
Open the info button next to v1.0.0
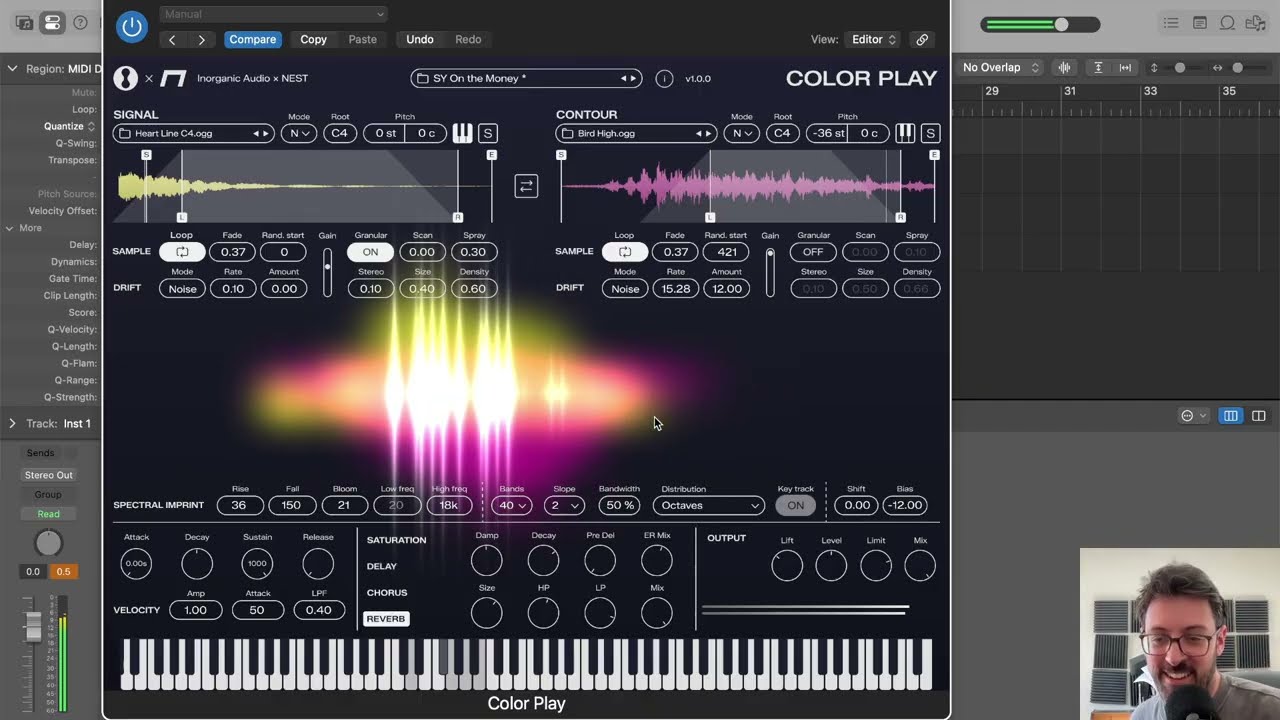664,78
